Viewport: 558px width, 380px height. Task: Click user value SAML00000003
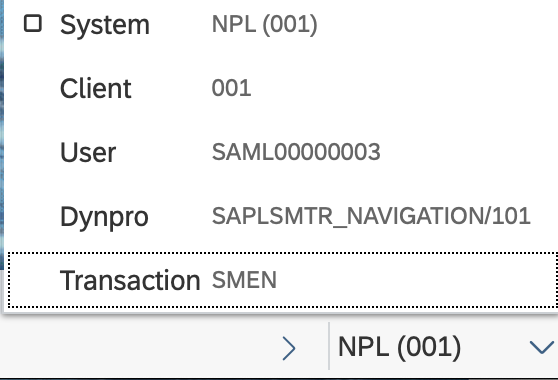[x=296, y=152]
